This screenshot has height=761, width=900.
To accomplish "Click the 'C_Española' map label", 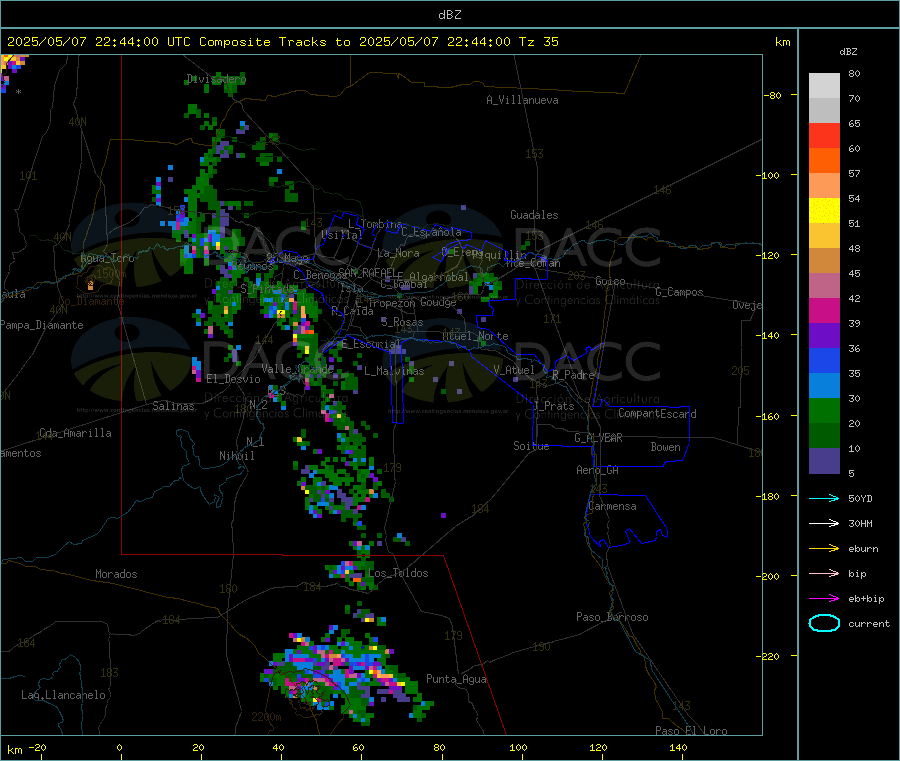I will pos(431,232).
